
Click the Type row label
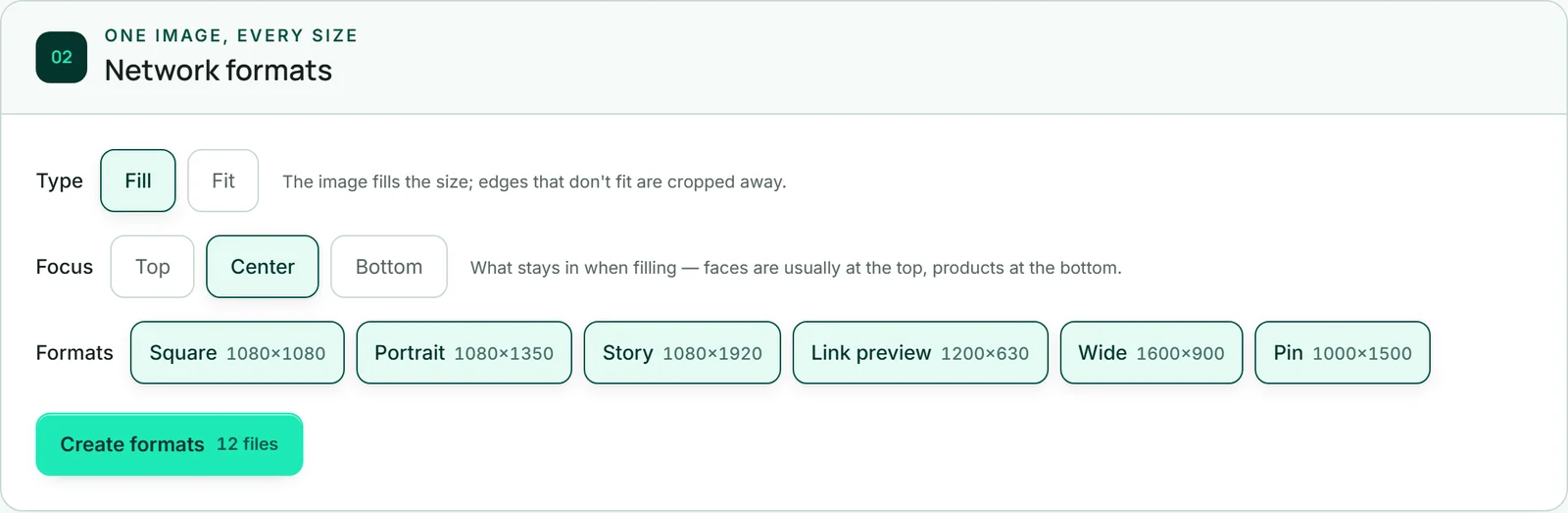coord(60,181)
